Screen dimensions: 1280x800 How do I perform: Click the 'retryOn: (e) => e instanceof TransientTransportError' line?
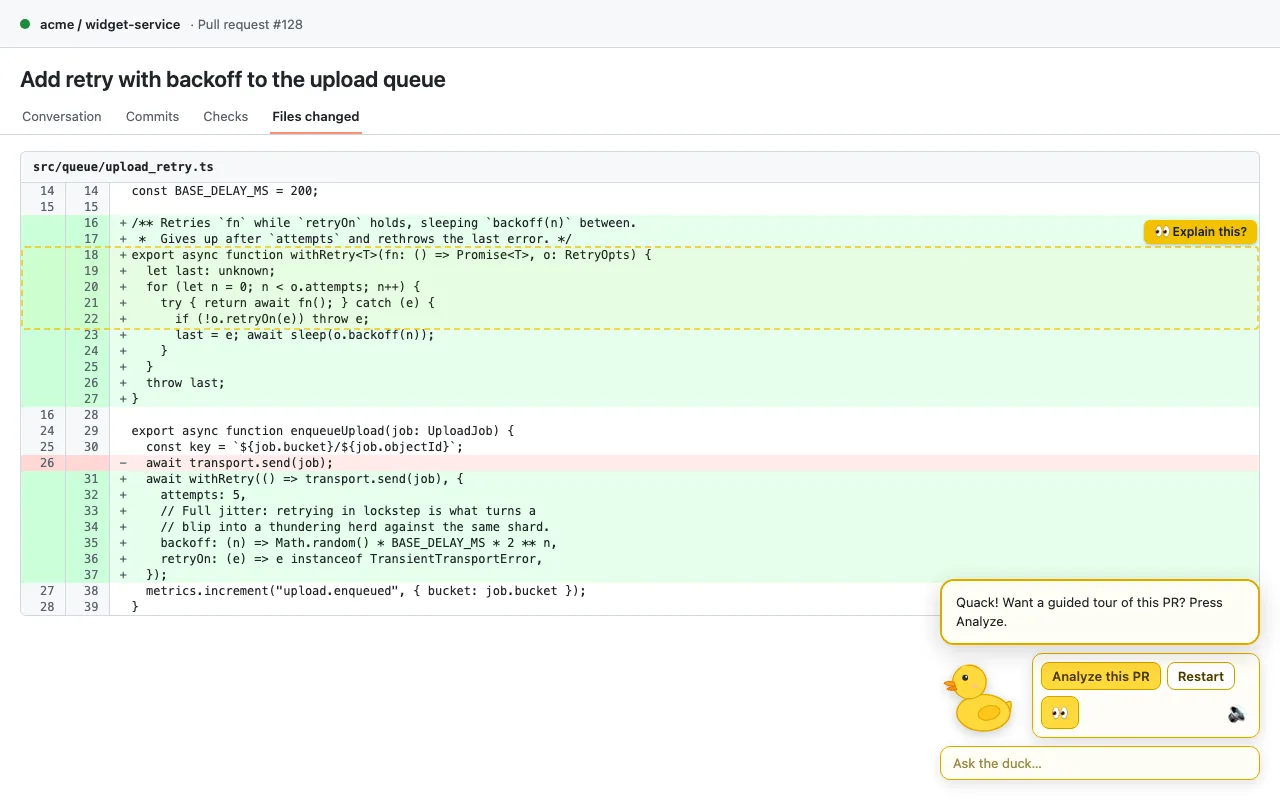pyautogui.click(x=639, y=559)
